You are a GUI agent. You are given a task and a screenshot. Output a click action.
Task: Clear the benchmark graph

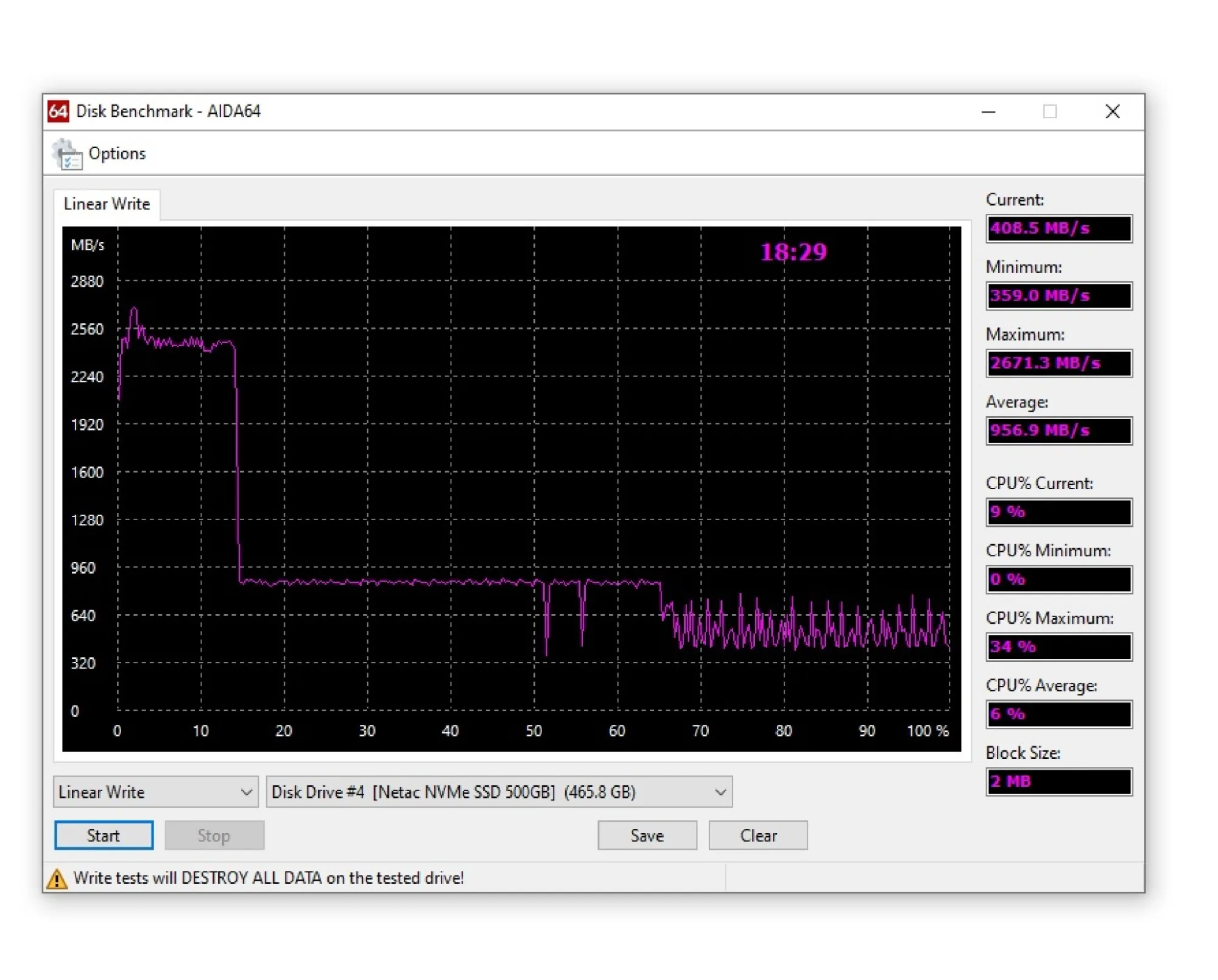pyautogui.click(x=758, y=836)
